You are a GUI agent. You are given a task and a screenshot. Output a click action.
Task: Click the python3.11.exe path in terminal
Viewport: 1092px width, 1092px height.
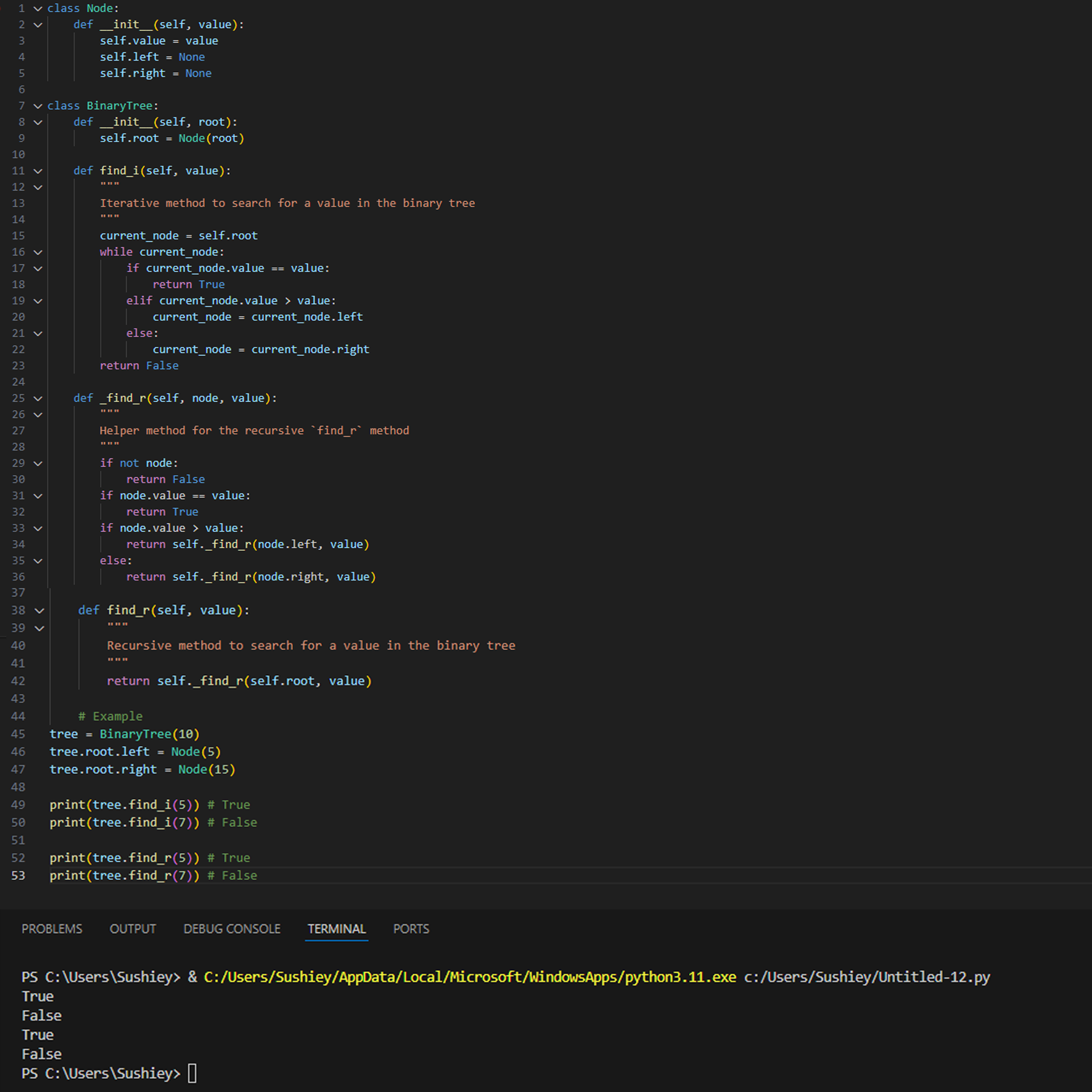pyautogui.click(x=470, y=977)
